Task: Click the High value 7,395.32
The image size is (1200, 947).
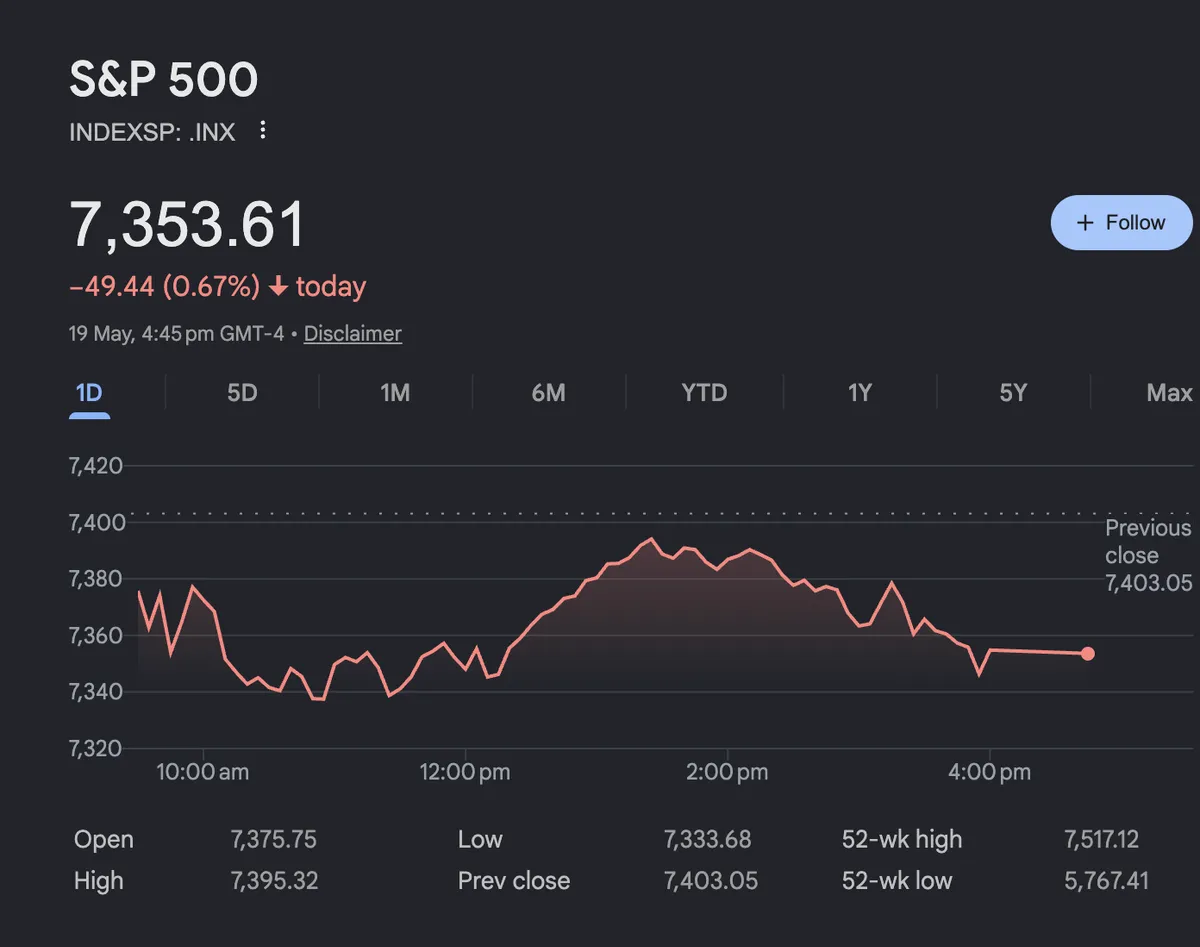Action: click(x=274, y=881)
